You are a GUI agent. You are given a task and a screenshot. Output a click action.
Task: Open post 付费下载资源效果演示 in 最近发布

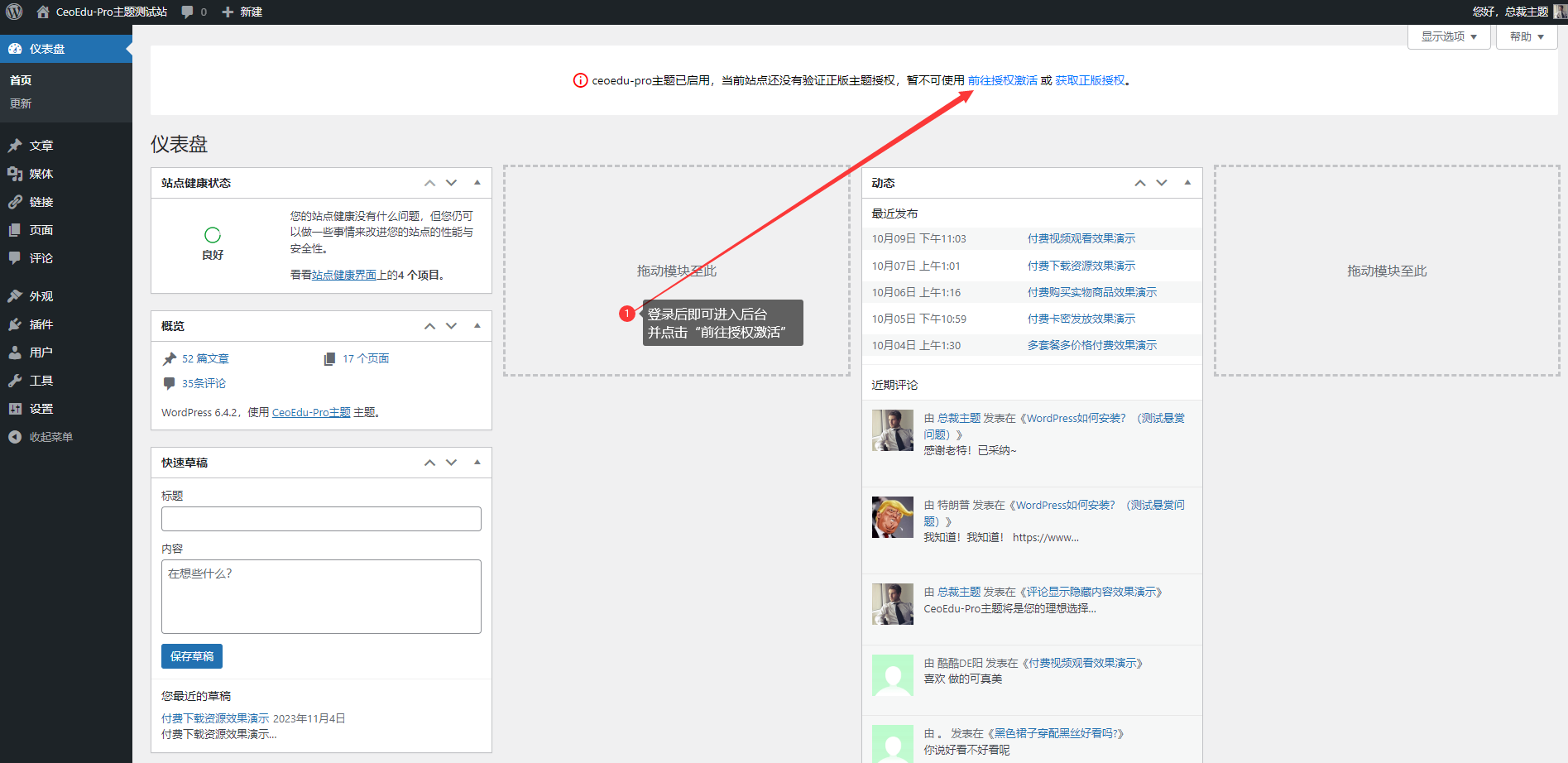tap(1081, 266)
